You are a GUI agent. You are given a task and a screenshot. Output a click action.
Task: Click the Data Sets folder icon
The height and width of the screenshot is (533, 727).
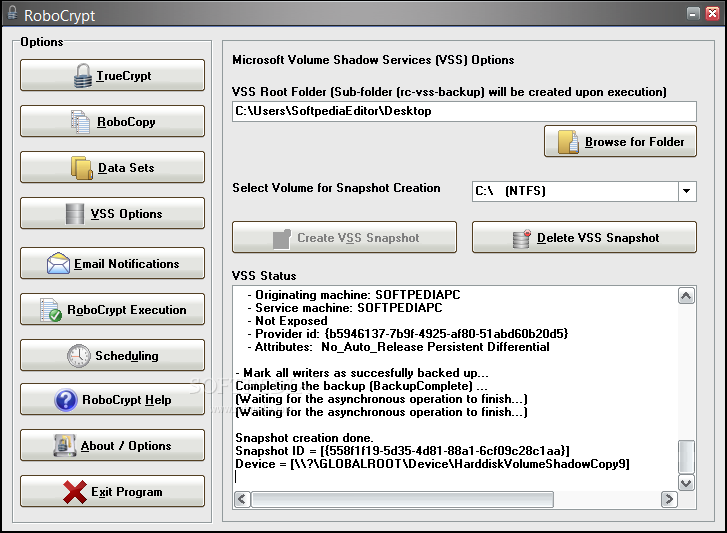(82, 168)
